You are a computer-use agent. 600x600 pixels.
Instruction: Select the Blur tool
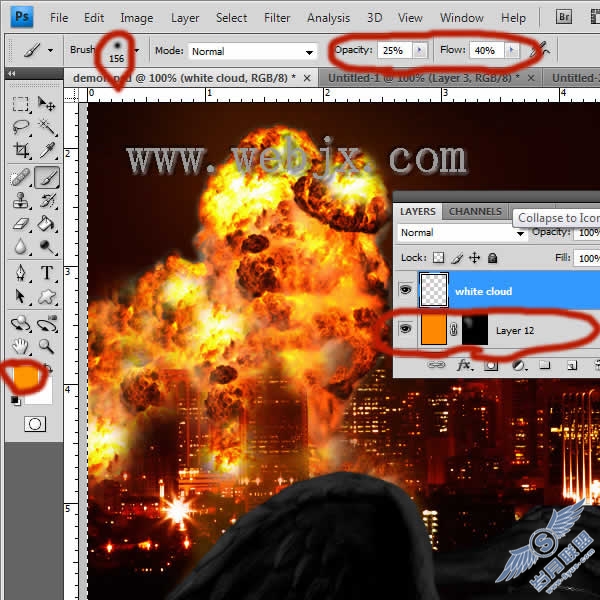coord(21,246)
